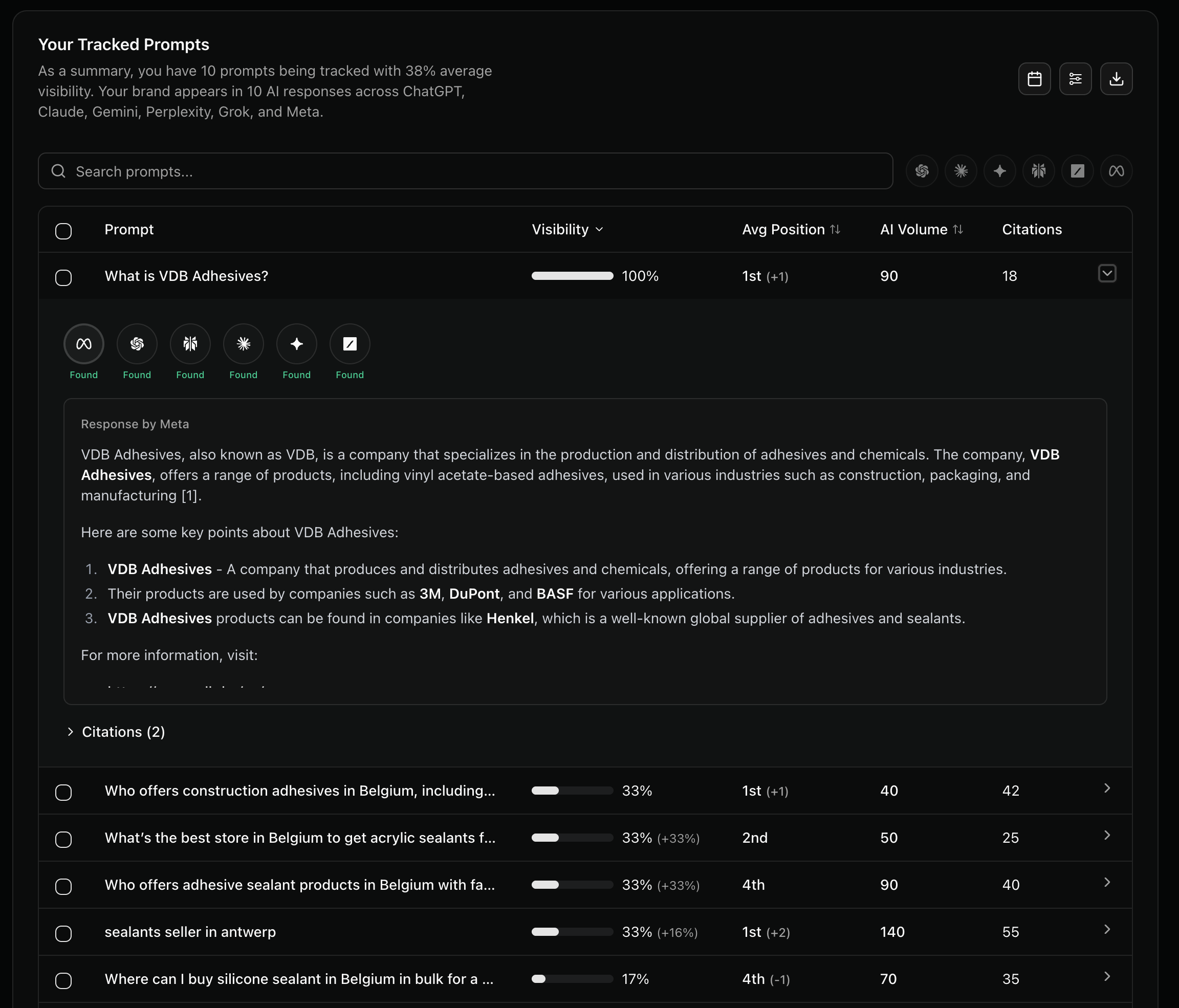Filter by Grok icon beside search bar
Image resolution: width=1179 pixels, height=1008 pixels.
point(1077,171)
